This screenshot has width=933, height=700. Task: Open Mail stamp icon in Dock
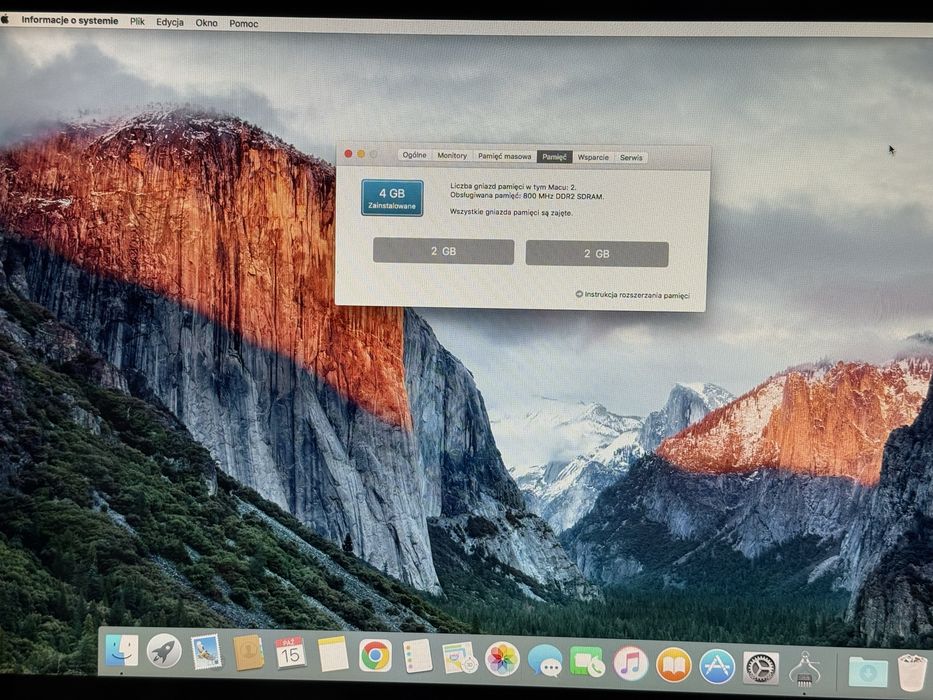206,652
